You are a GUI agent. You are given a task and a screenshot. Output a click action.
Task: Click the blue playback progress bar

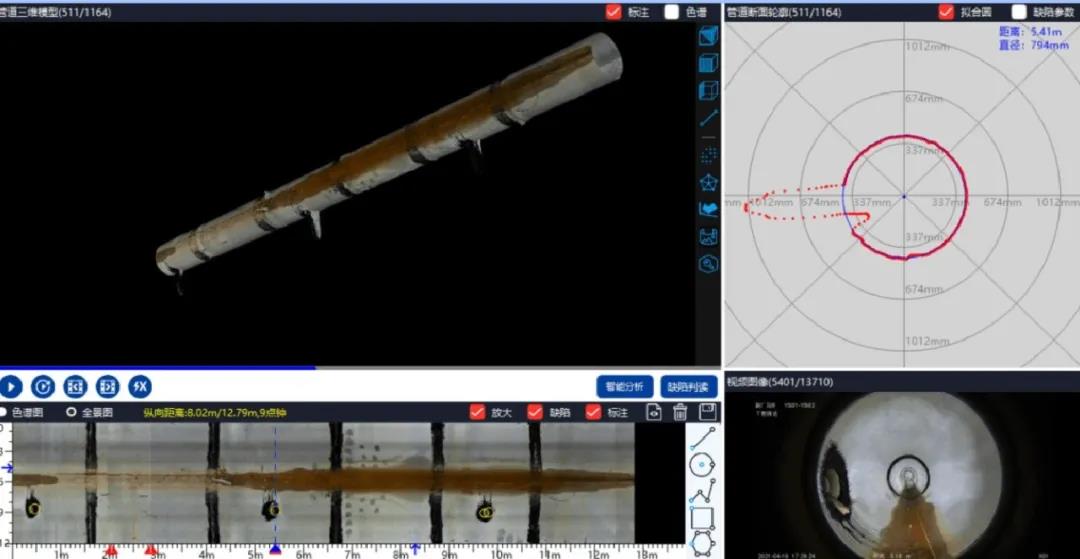(x=158, y=368)
